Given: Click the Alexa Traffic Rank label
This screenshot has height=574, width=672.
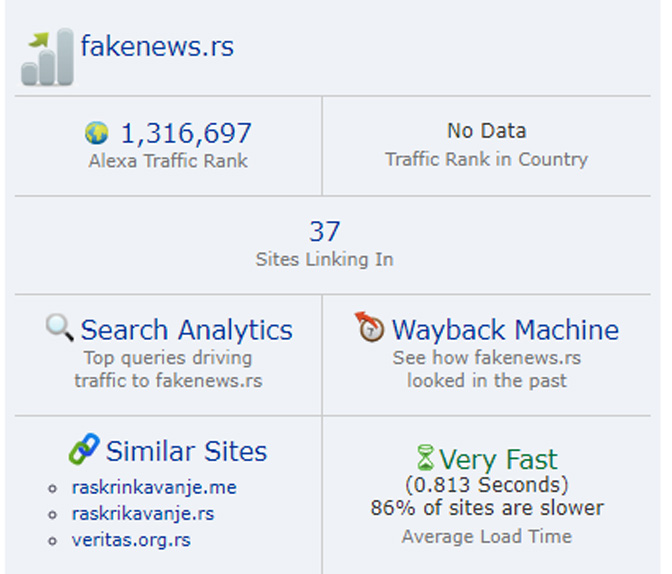Looking at the screenshot, I should [x=168, y=161].
